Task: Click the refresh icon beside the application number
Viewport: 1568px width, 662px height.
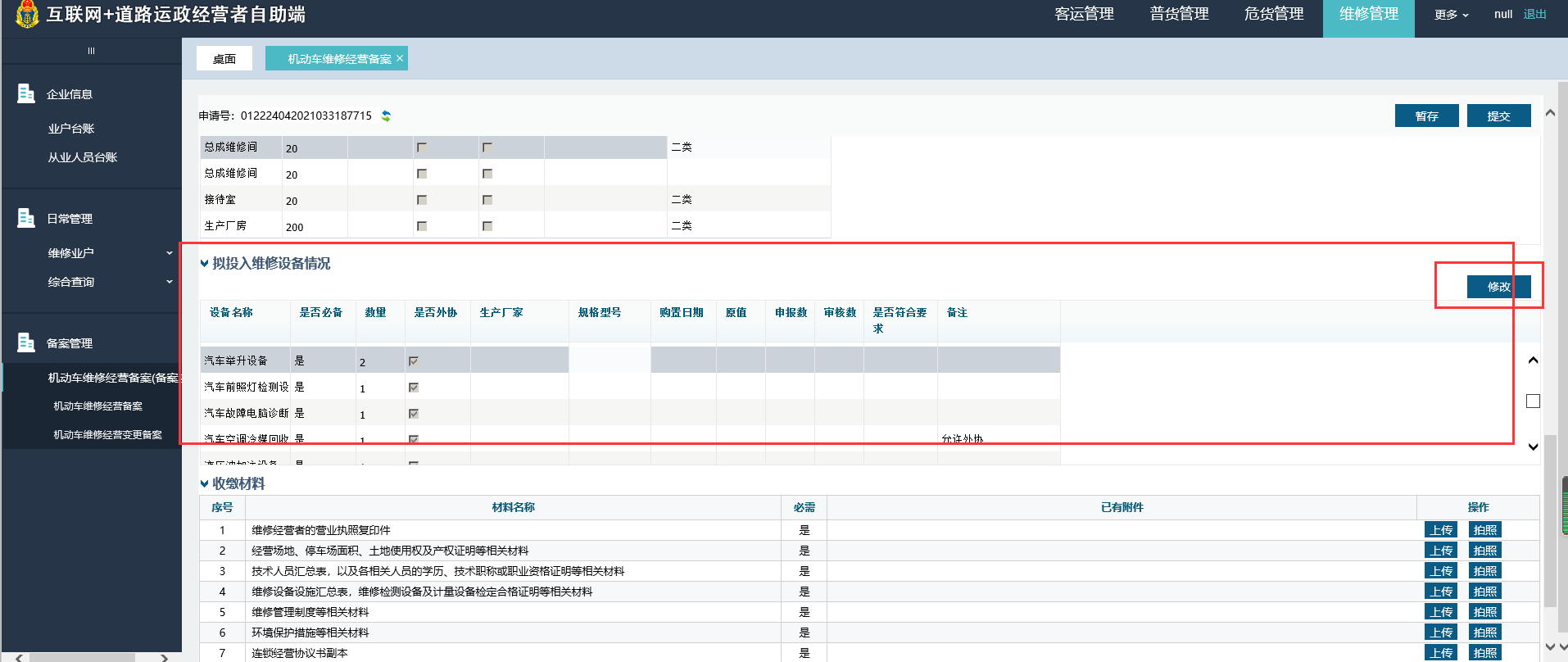Action: click(386, 116)
